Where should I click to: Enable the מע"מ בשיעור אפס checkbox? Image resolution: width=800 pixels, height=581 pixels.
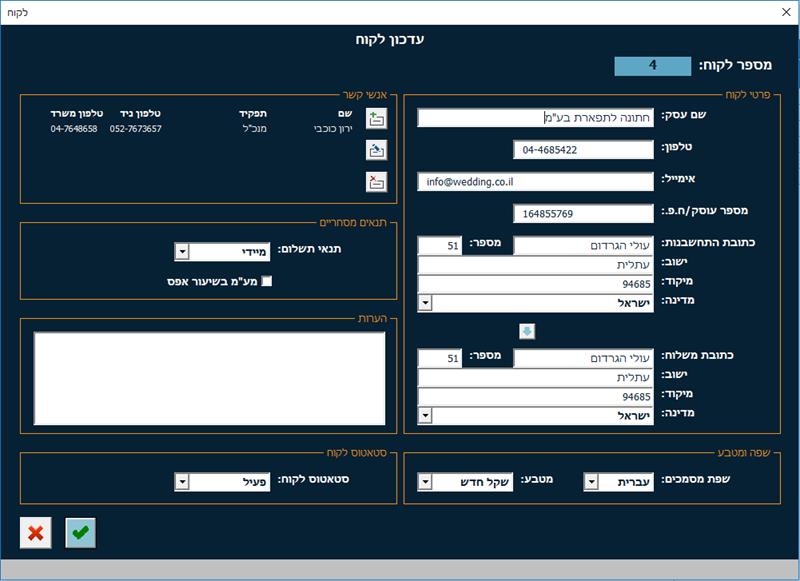coord(267,281)
